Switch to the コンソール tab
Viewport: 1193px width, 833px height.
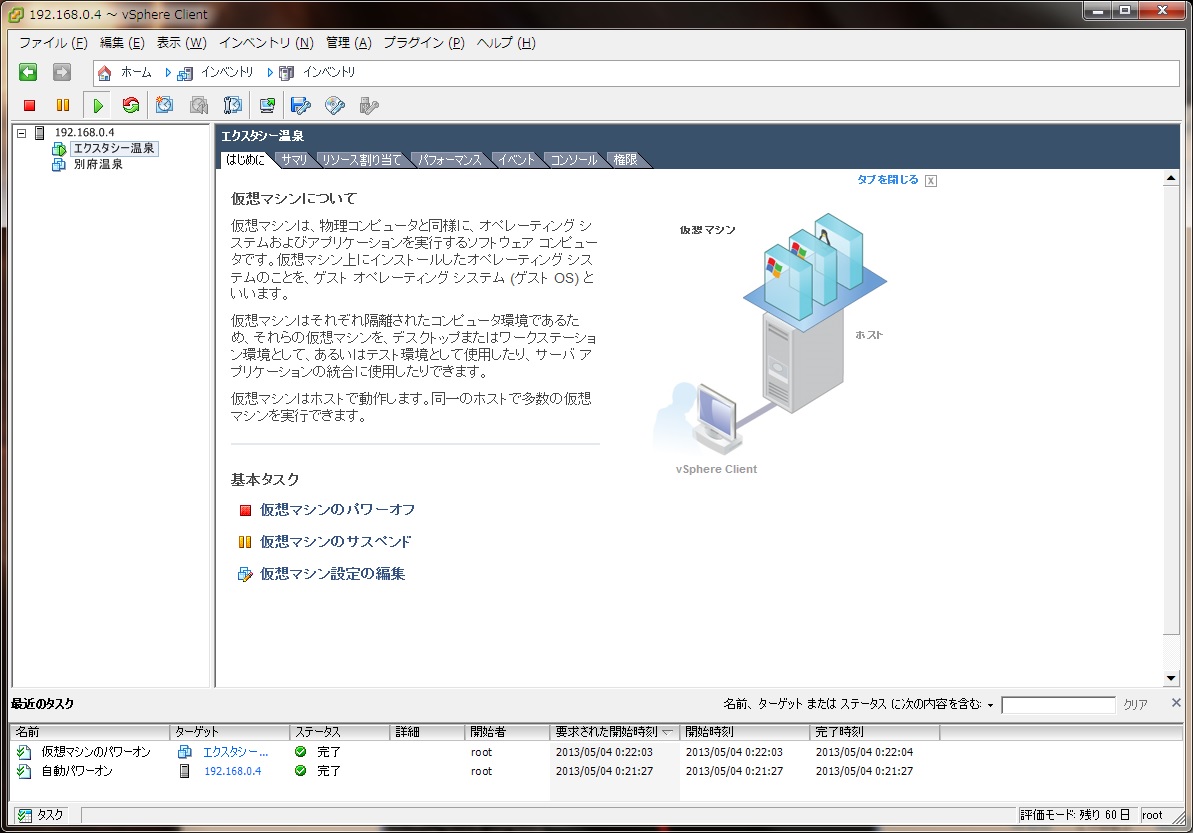coord(574,160)
